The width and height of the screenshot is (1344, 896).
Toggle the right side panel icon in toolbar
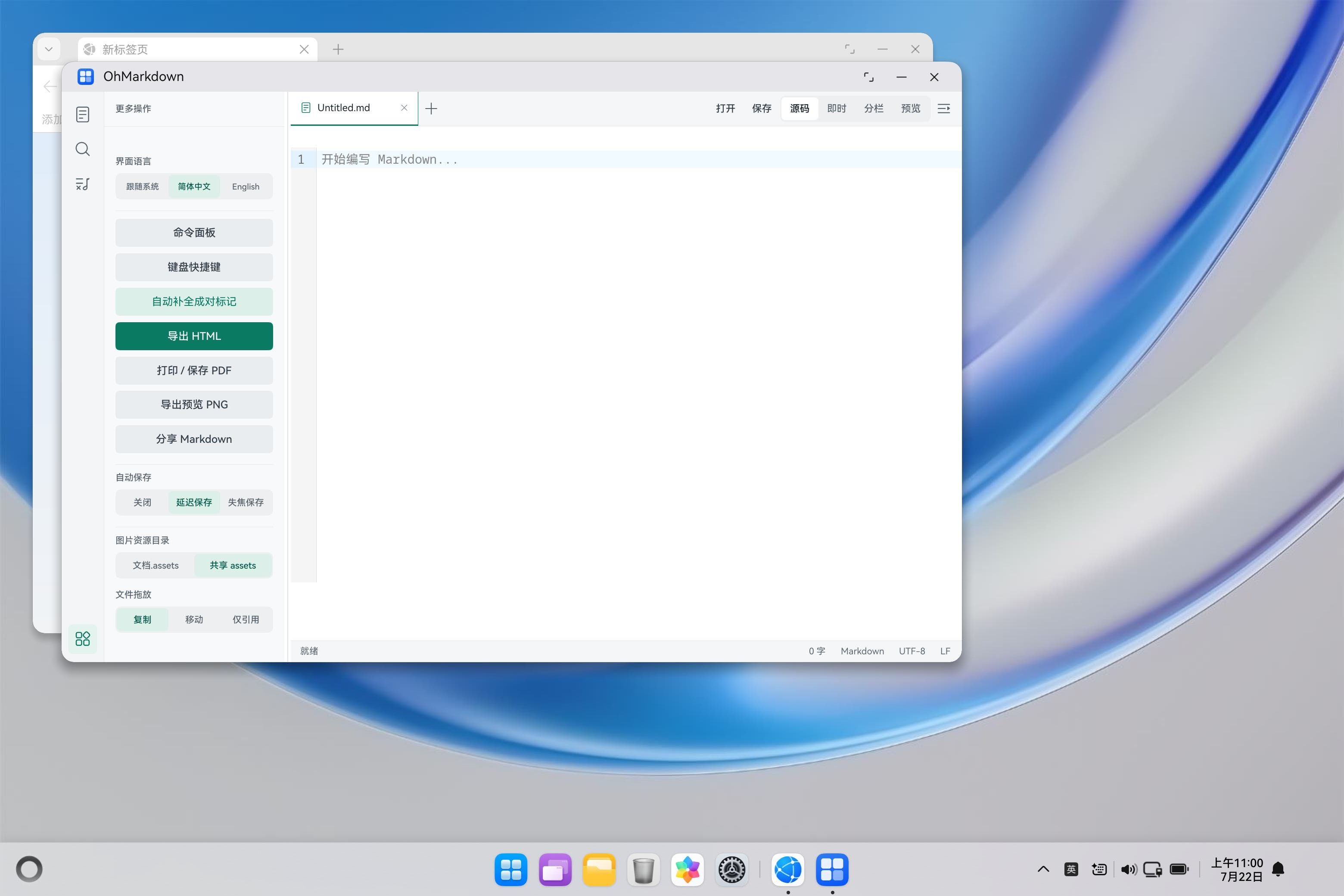click(943, 109)
